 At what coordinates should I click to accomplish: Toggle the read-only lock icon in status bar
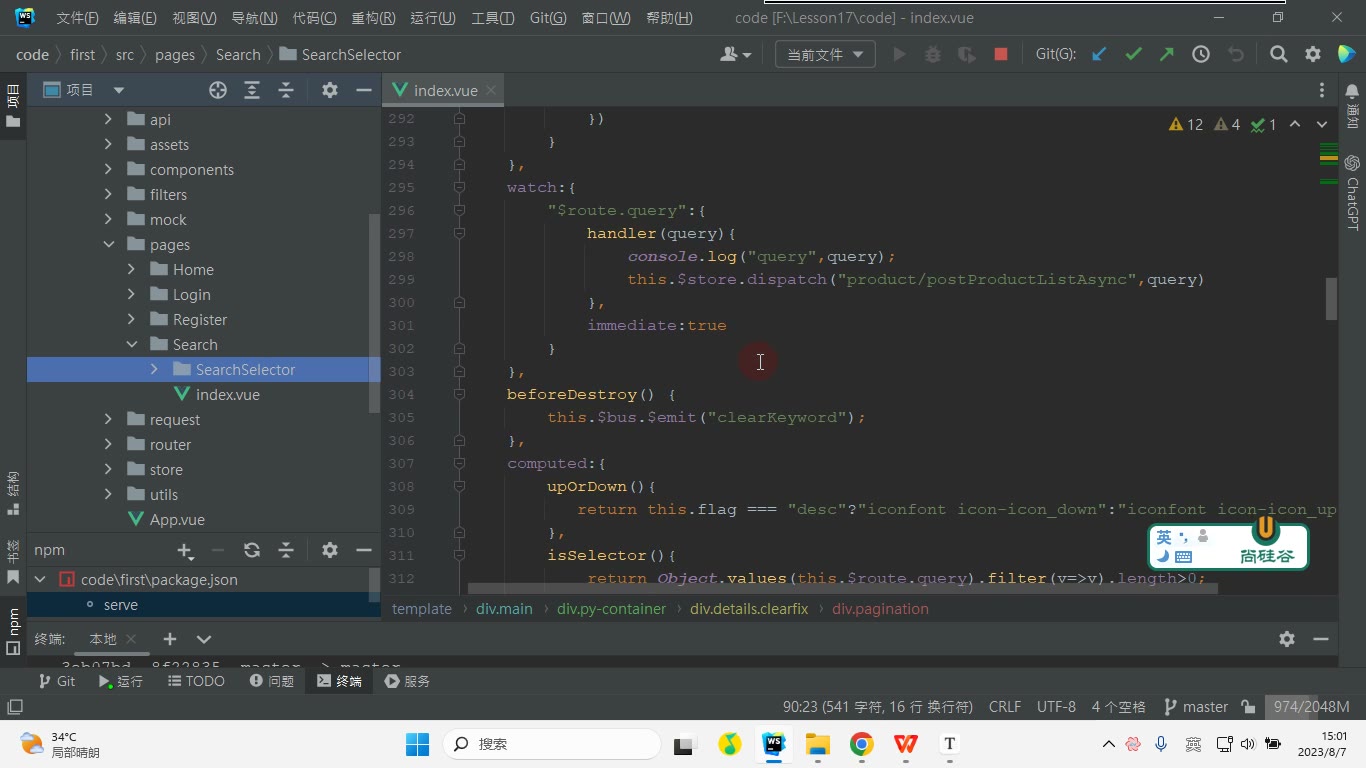point(1248,707)
